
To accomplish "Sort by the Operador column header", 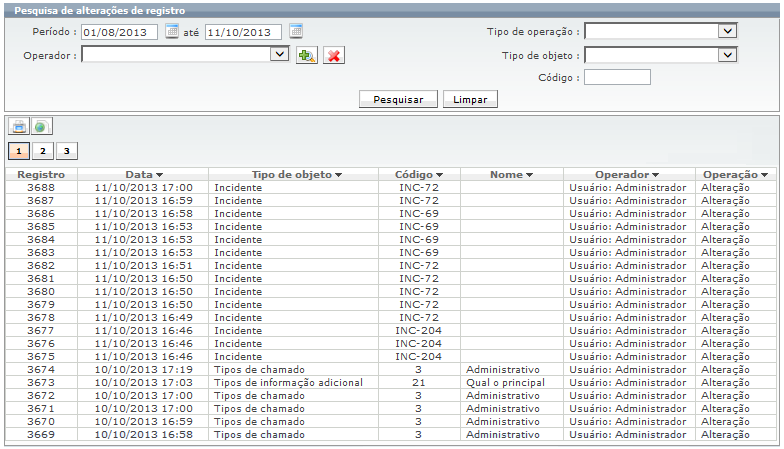I will 627,174.
